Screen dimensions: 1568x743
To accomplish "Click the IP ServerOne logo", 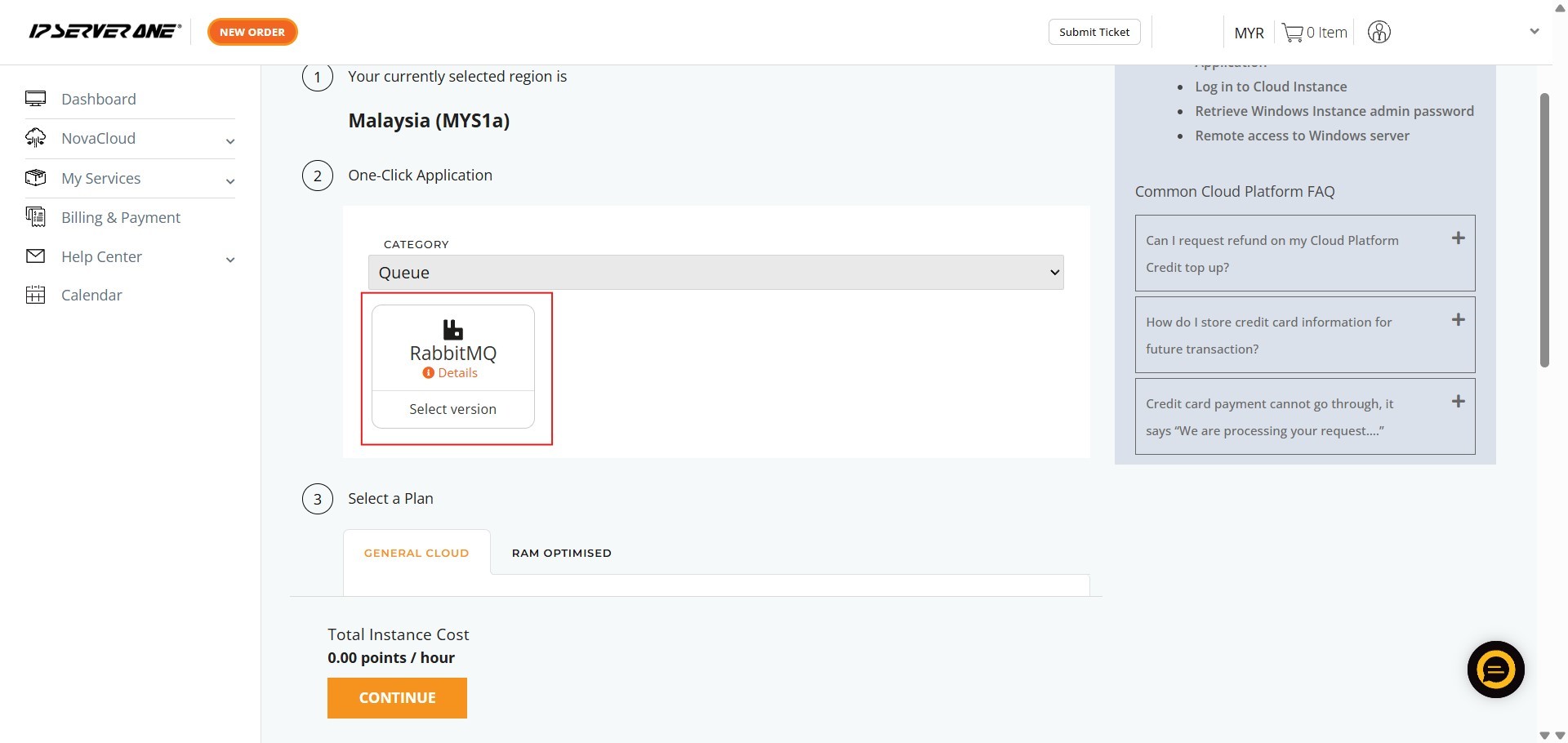I will point(105,32).
